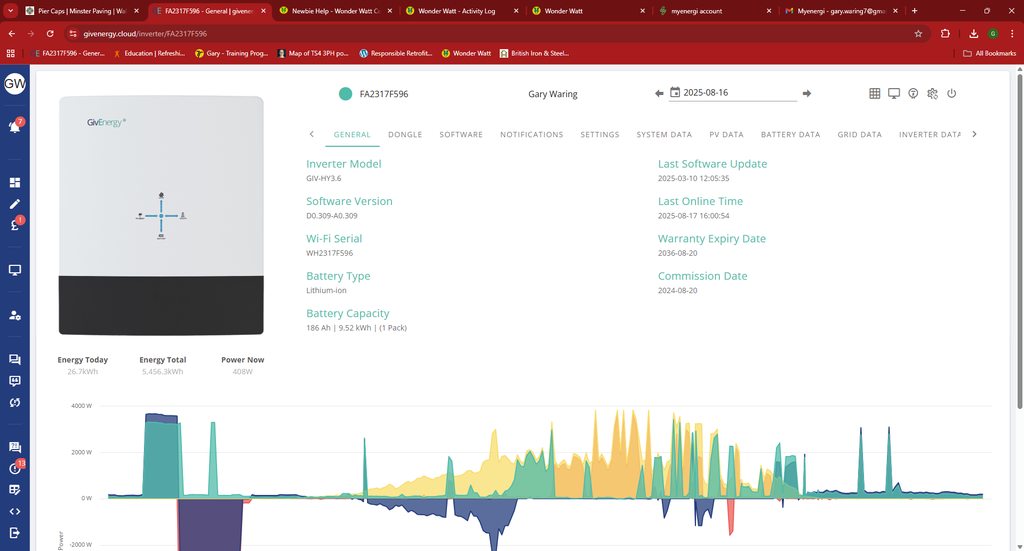Open inverter settings cog icon at top right

tap(932, 93)
